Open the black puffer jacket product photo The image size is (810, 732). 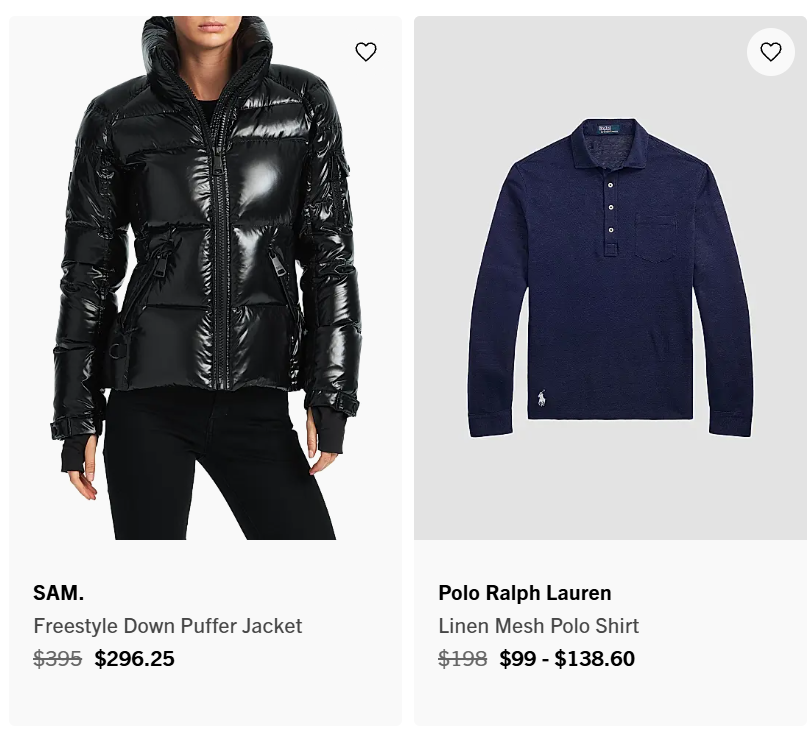[205, 278]
